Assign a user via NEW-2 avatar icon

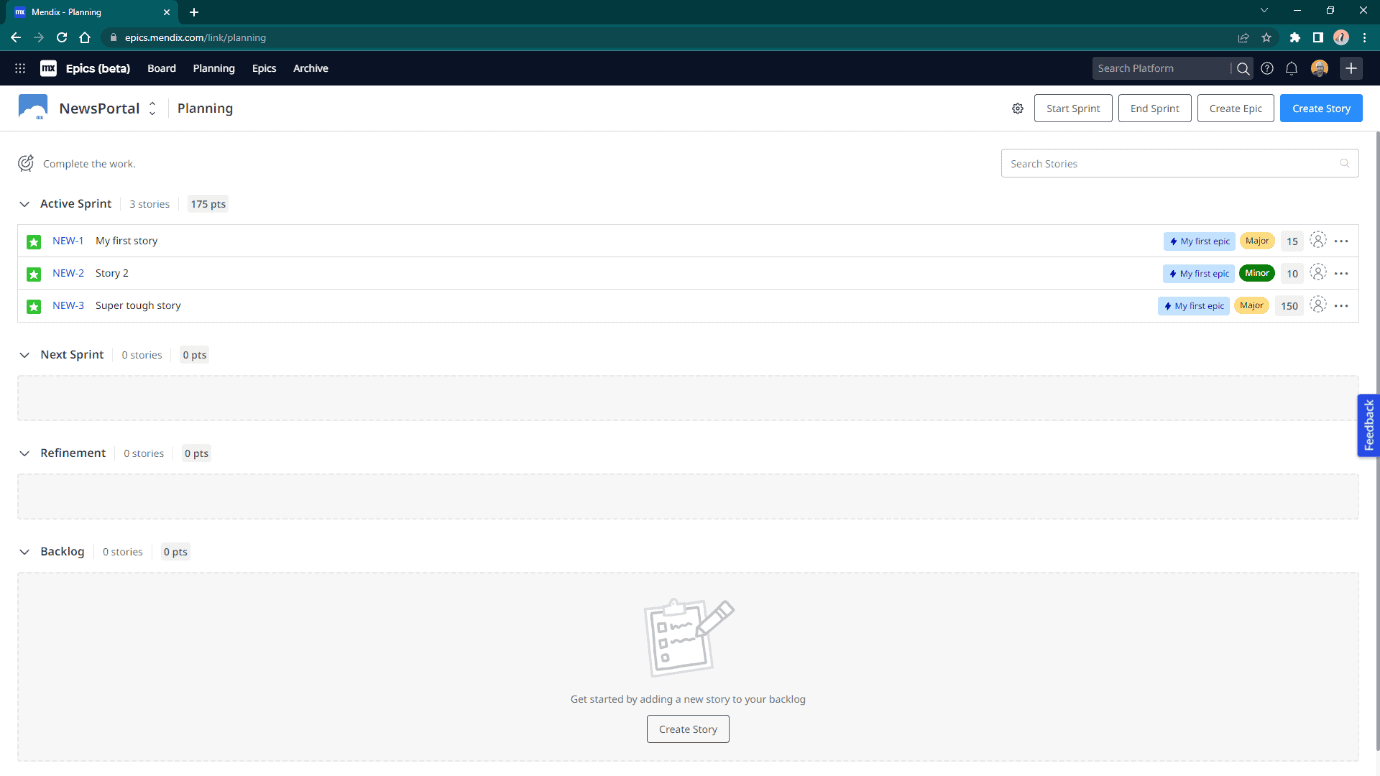[x=1317, y=272]
